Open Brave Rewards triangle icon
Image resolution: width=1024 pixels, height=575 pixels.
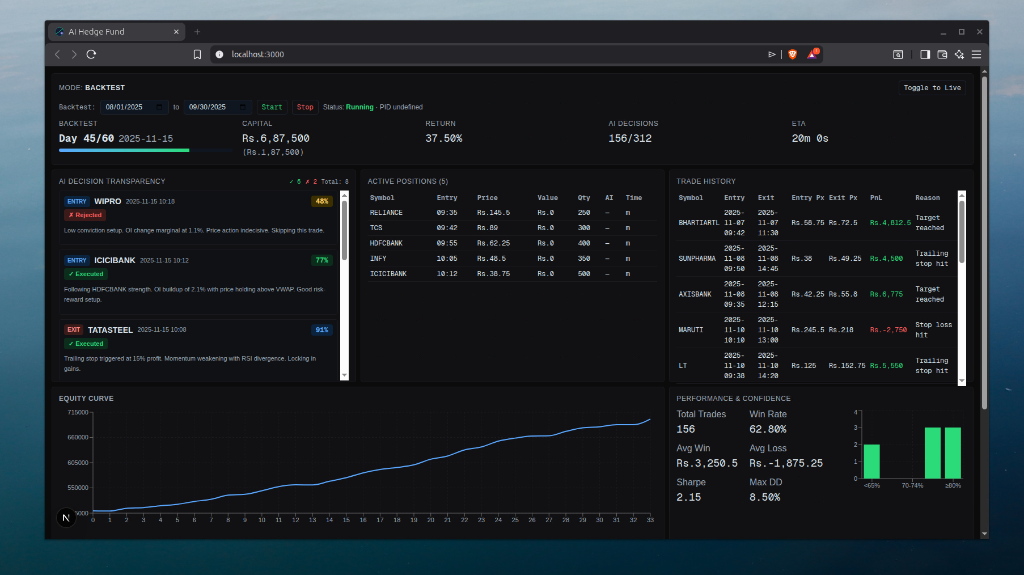(x=812, y=54)
